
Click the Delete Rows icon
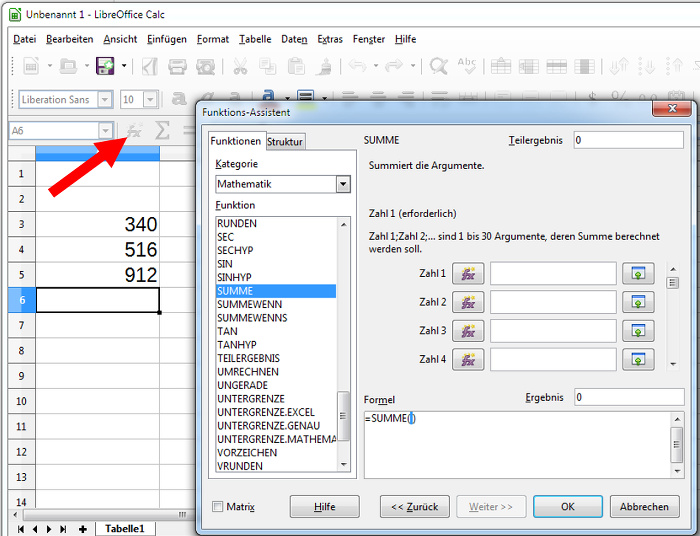(557, 66)
